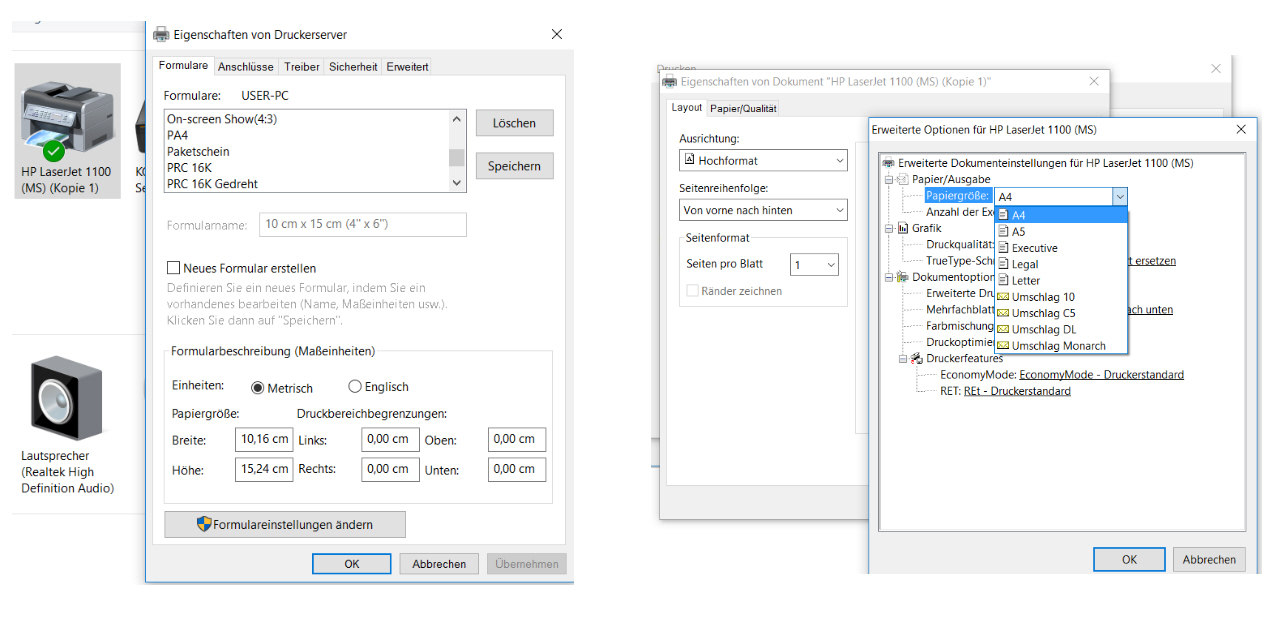1280x622 pixels.
Task: Collapse the Dokumentoptionen tree node
Action: coord(888,278)
